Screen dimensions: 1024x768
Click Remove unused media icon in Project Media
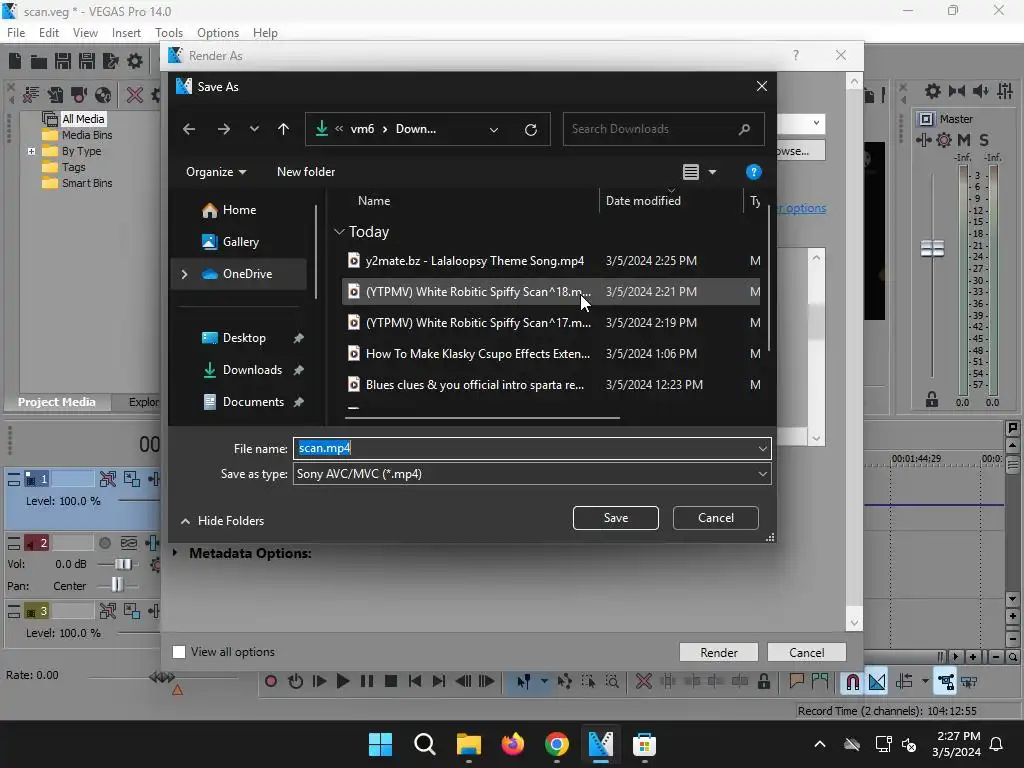31,95
